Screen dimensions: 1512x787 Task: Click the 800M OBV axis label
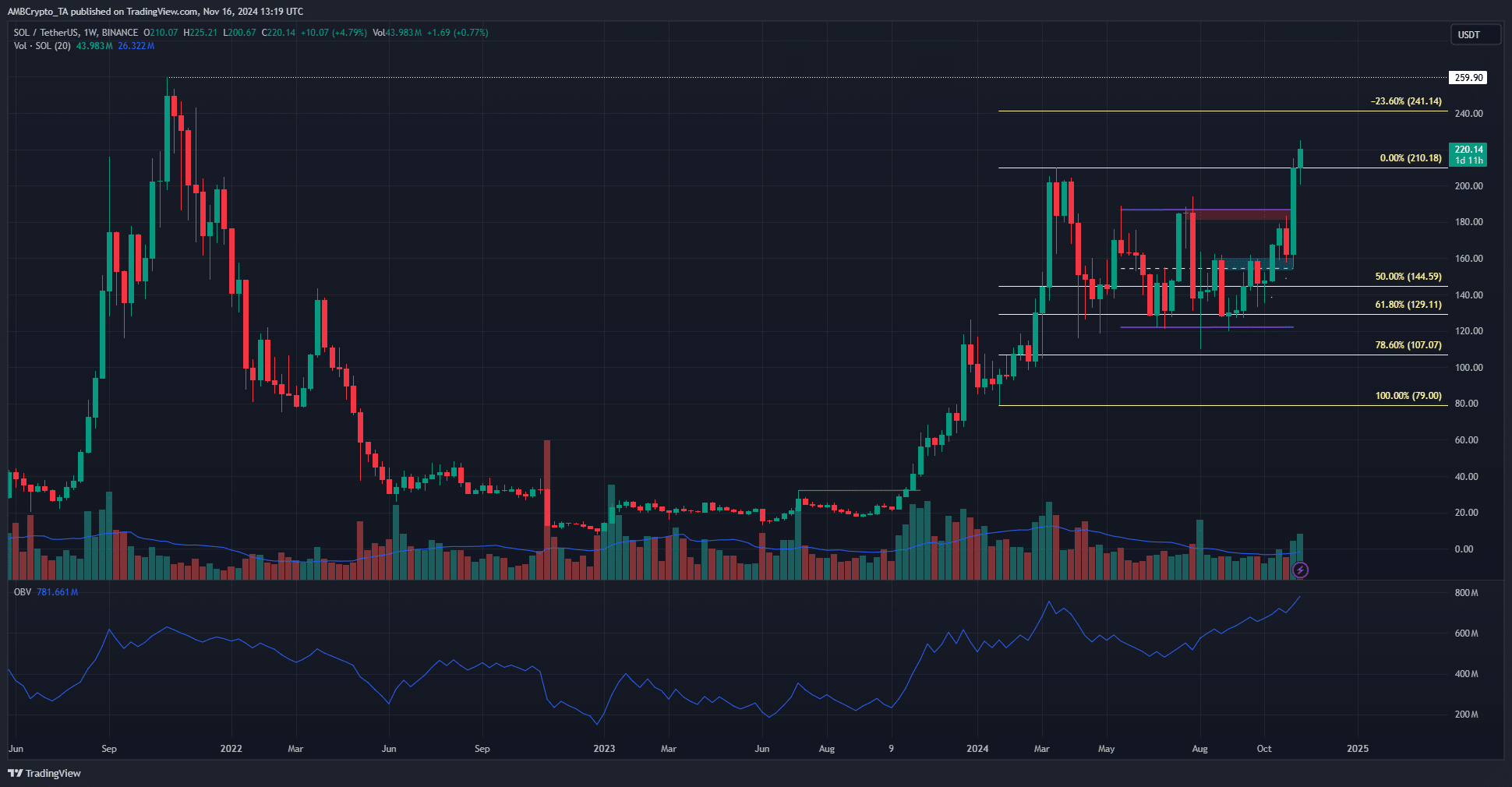click(x=1466, y=593)
